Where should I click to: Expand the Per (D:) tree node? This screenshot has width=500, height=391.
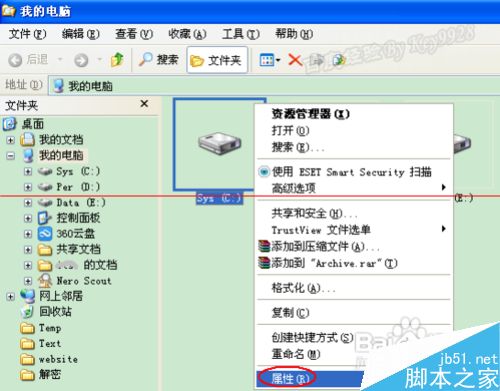tap(28, 187)
